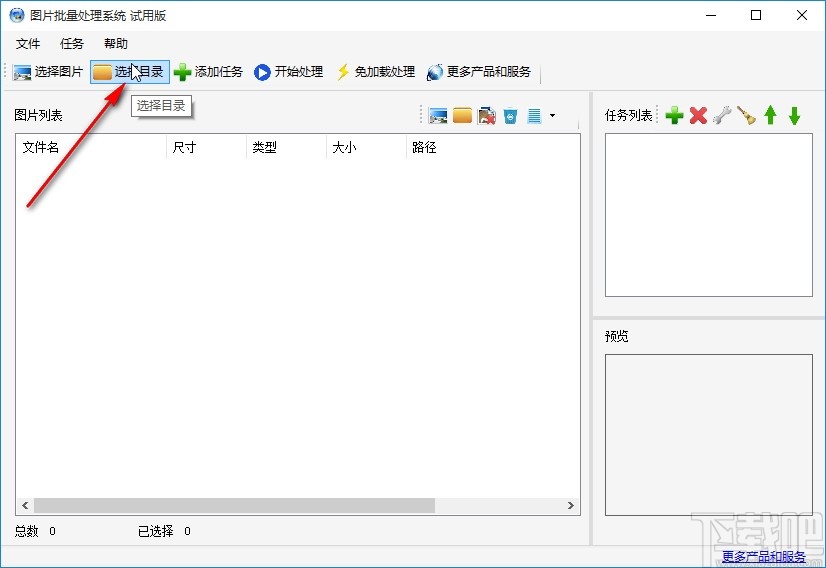Expand the view mode dropdown arrow
The image size is (826, 568).
coord(552,115)
